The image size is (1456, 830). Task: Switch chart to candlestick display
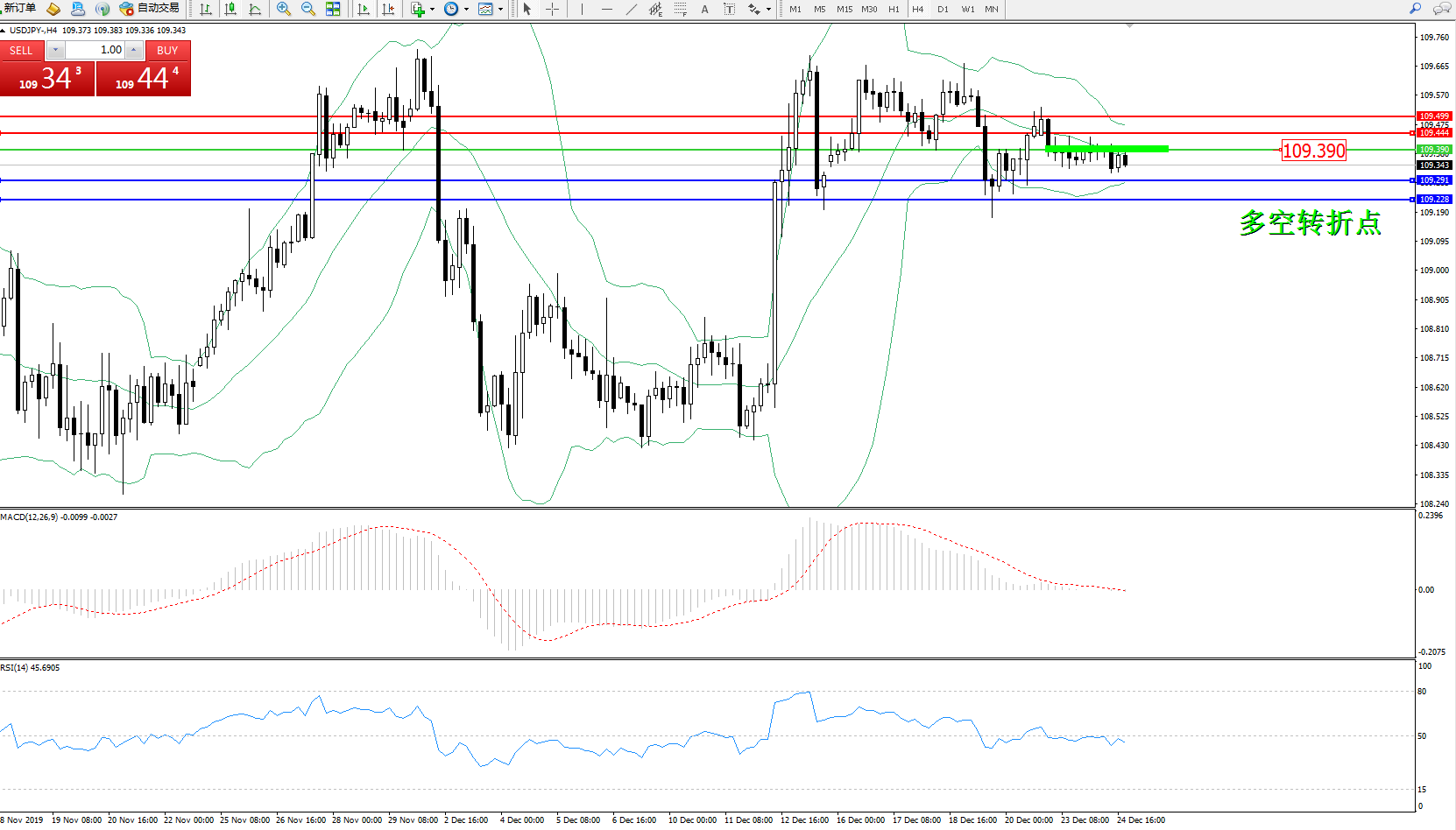pyautogui.click(x=230, y=9)
